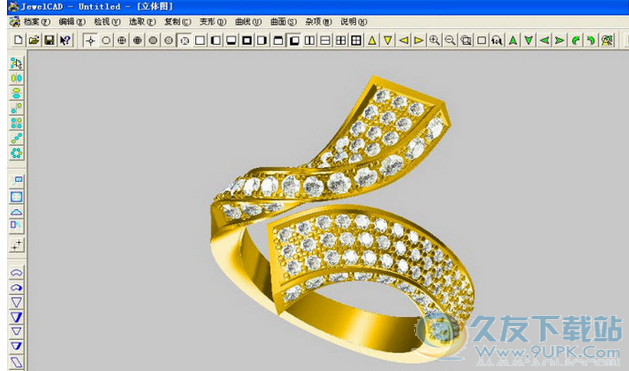Screen dimensions: 629x371
Task: Zoom out with the magnifier minus icon
Action: pyautogui.click(x=450, y=40)
